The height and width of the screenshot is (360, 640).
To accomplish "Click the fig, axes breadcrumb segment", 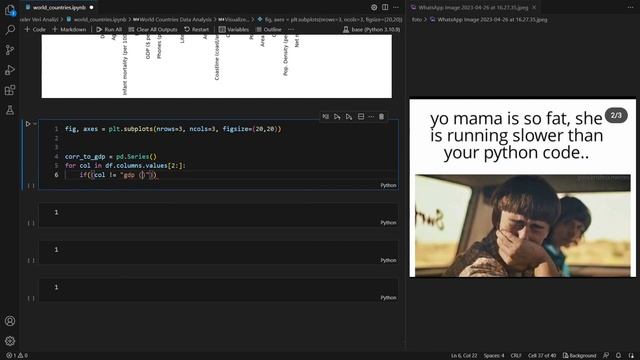I will (x=330, y=19).
